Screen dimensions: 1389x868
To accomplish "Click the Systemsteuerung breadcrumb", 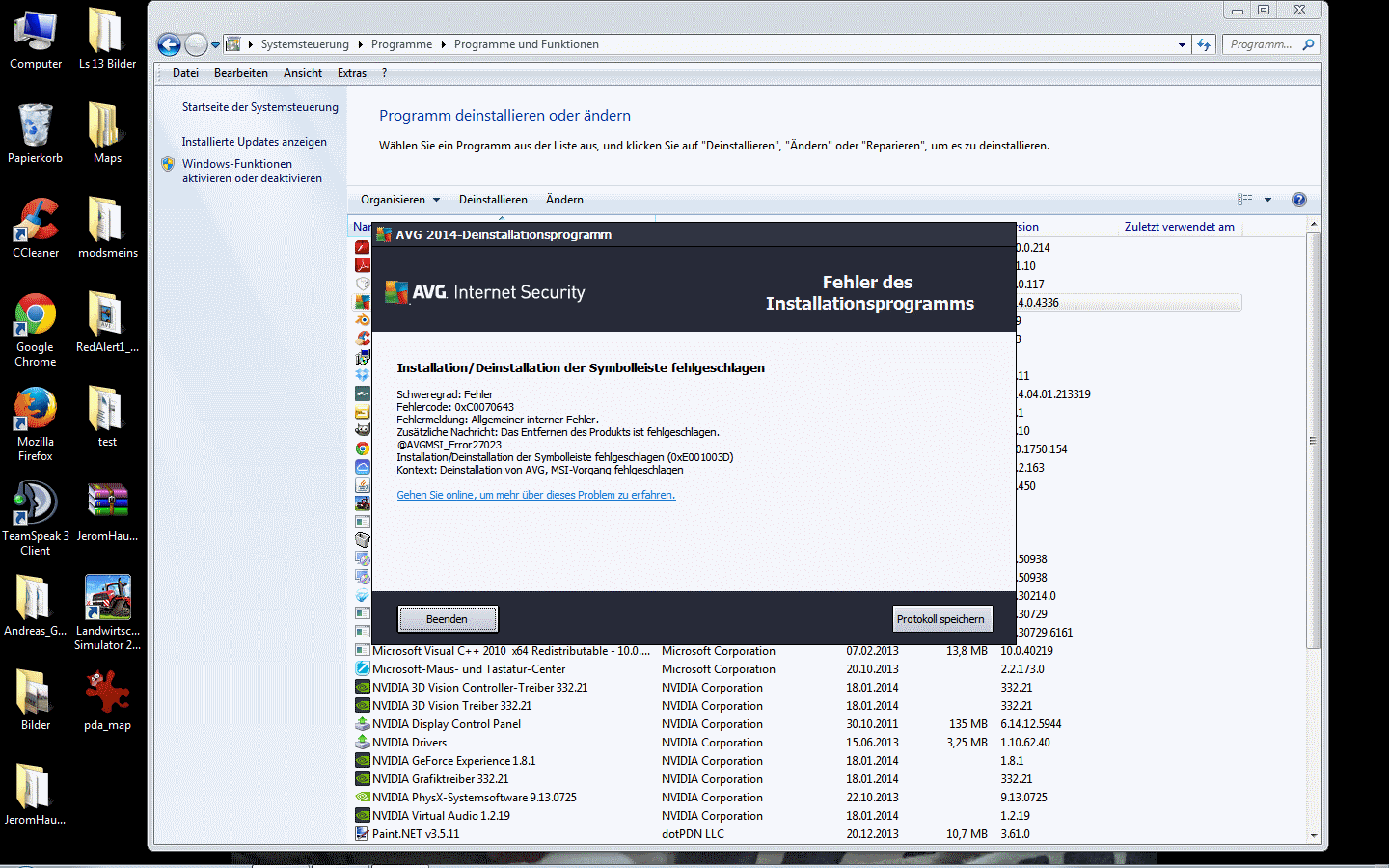I will pos(305,44).
